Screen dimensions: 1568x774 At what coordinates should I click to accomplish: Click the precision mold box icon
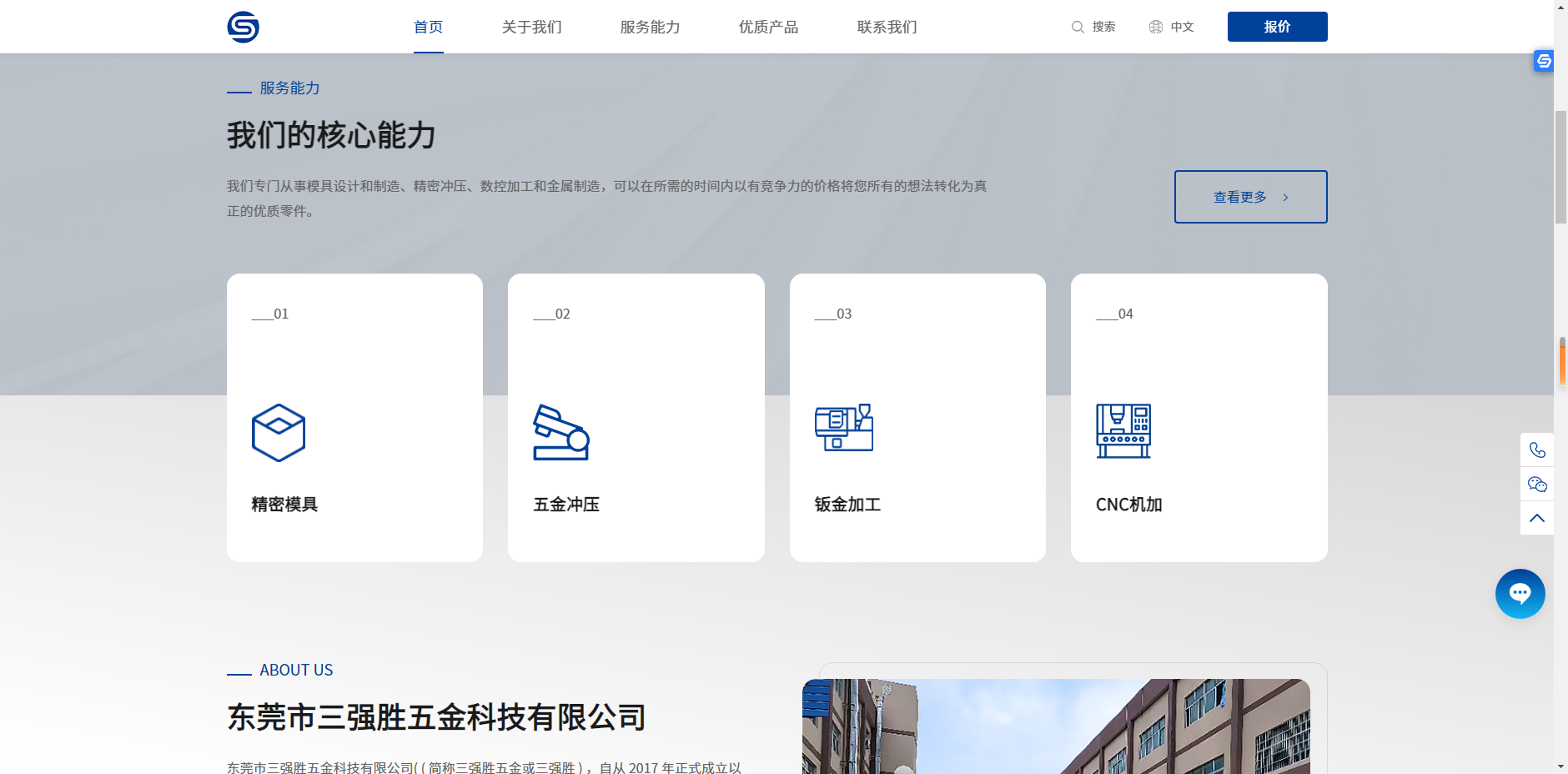click(x=279, y=433)
